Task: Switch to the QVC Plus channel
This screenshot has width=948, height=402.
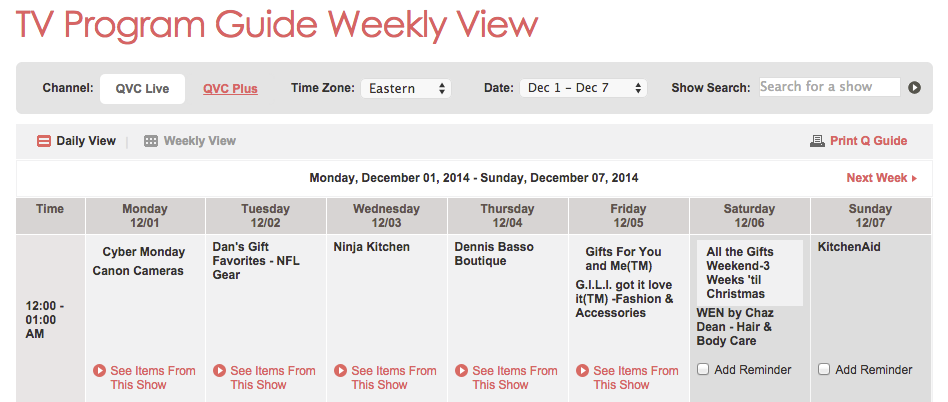Action: pos(230,89)
